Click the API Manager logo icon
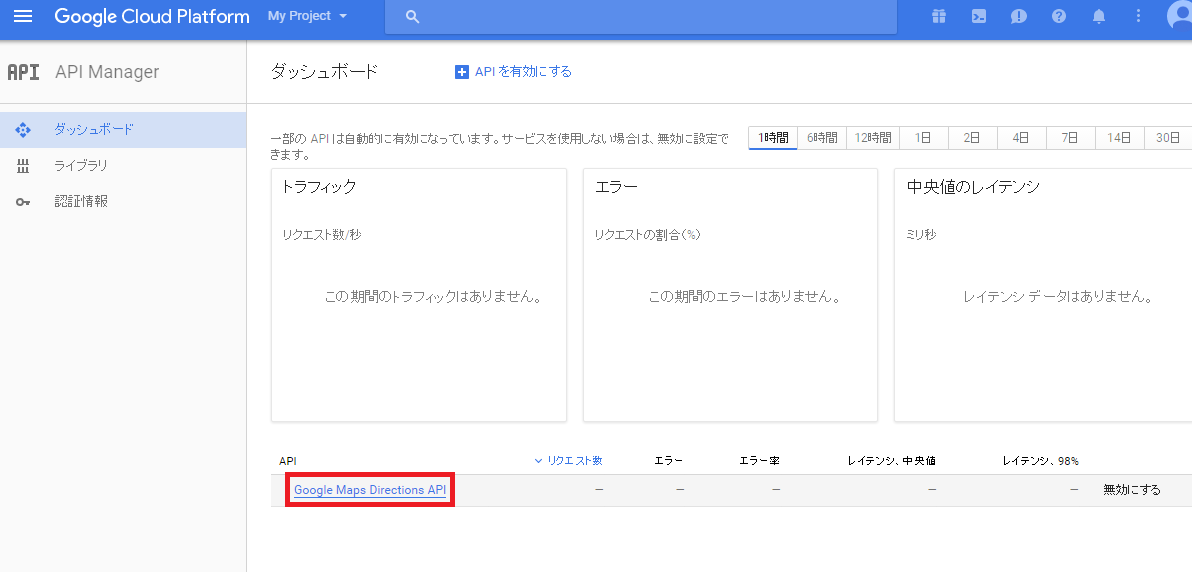Image resolution: width=1192 pixels, height=572 pixels. point(23,72)
